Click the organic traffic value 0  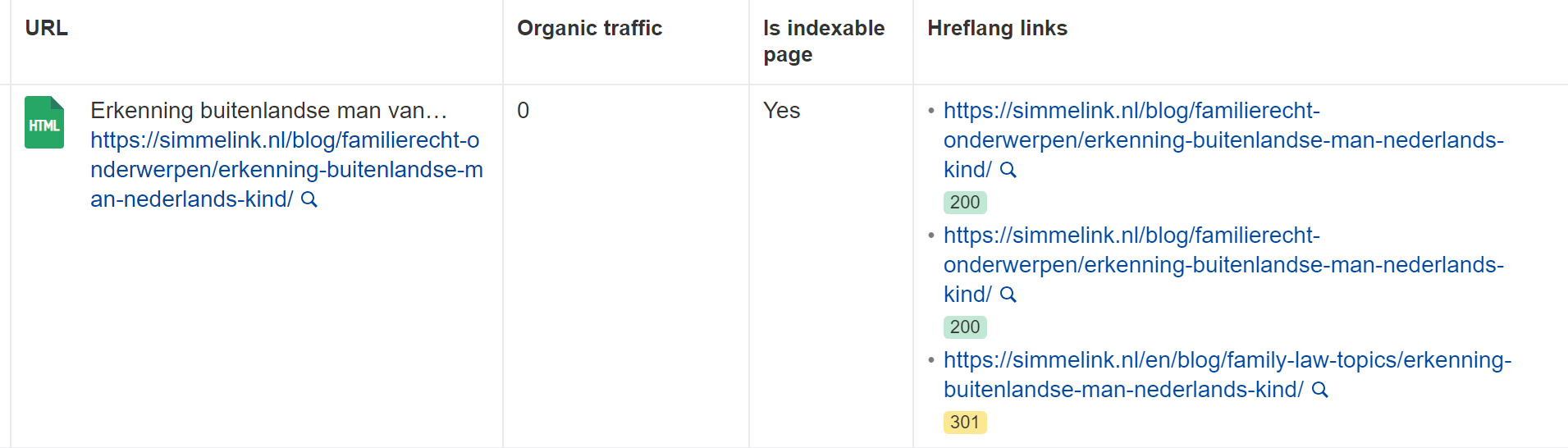(x=523, y=111)
